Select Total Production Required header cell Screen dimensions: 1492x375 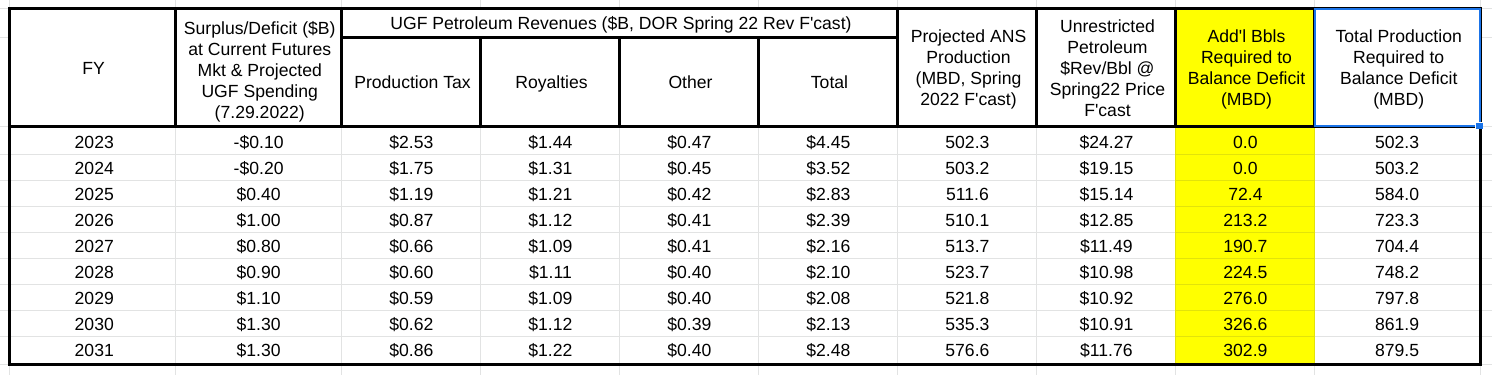point(1398,68)
